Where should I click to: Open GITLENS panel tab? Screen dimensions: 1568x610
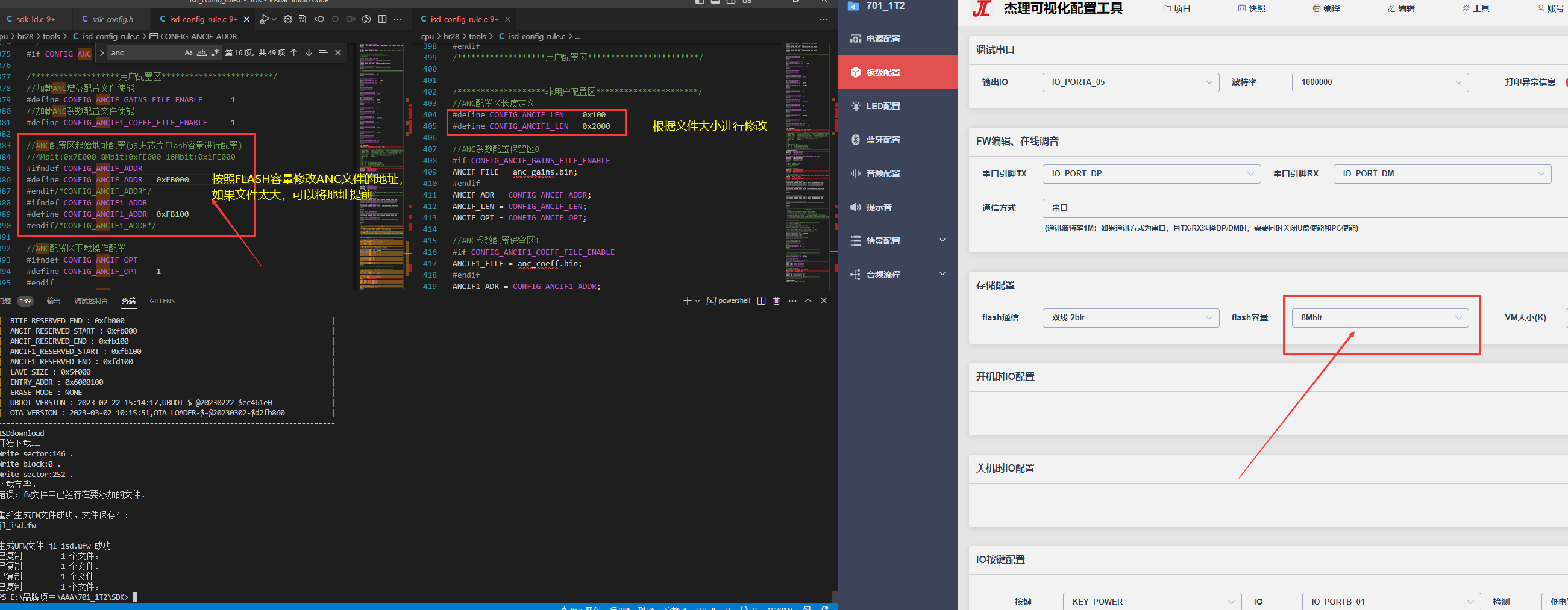coord(162,301)
